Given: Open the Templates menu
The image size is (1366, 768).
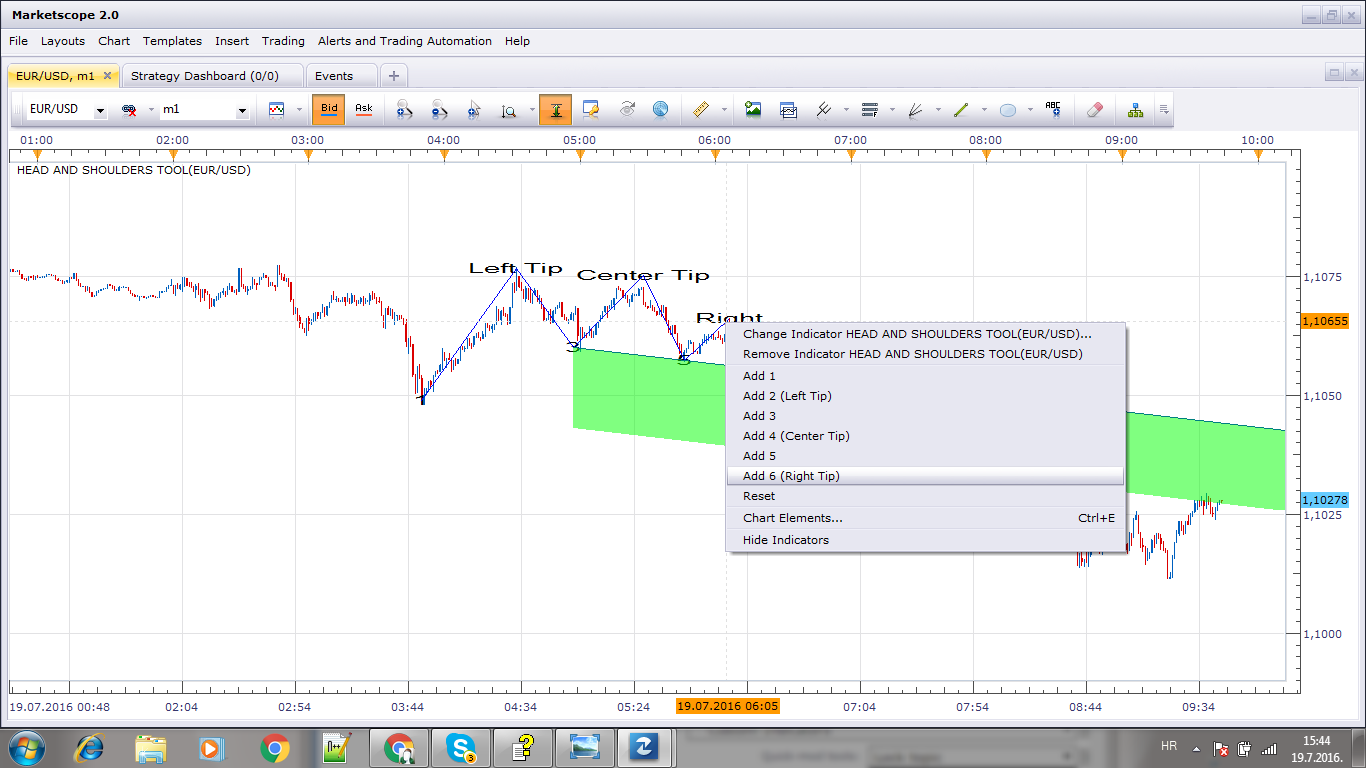Looking at the screenshot, I should pos(172,41).
